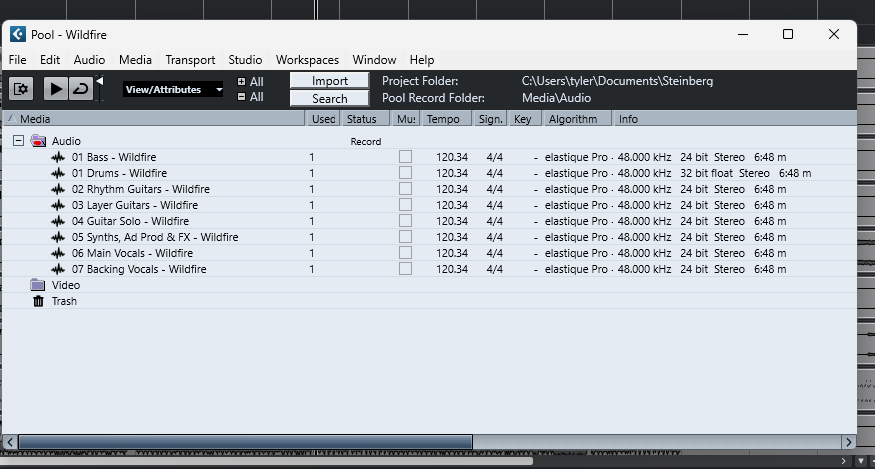Sort by the Tempo column header
The width and height of the screenshot is (875, 469).
click(x=447, y=119)
